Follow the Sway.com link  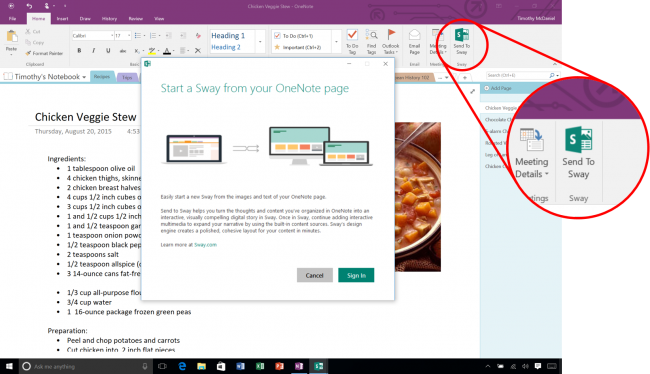coord(206,245)
